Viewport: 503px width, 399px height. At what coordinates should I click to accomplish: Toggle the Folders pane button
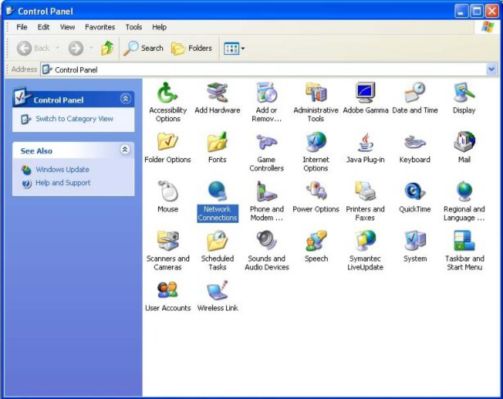(x=192, y=48)
